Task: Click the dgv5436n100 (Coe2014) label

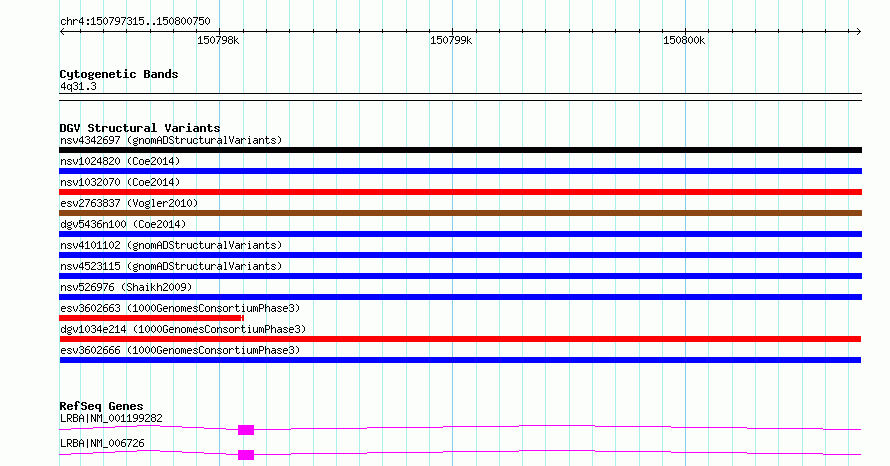Action: 123,224
